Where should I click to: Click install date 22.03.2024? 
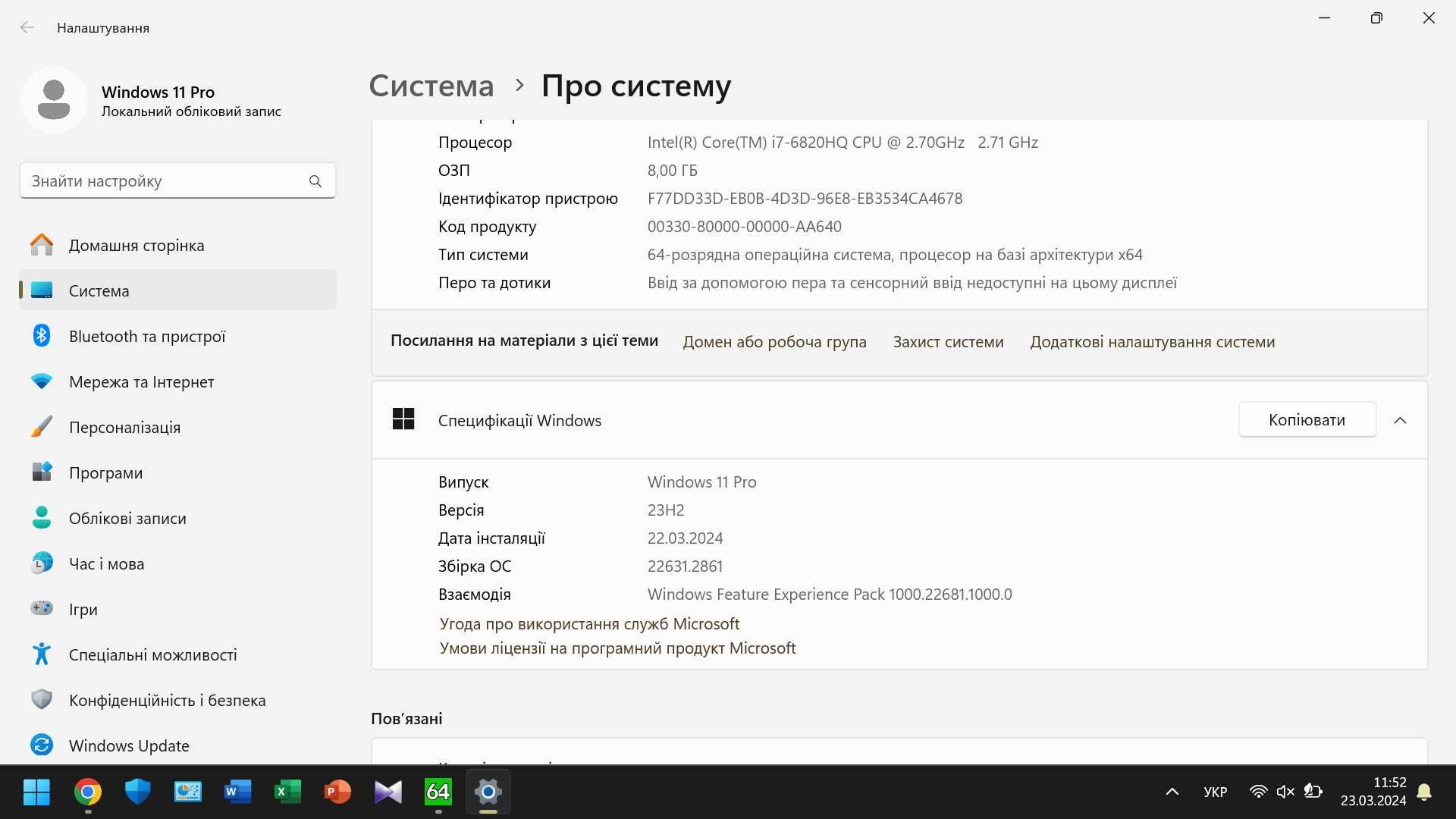685,538
